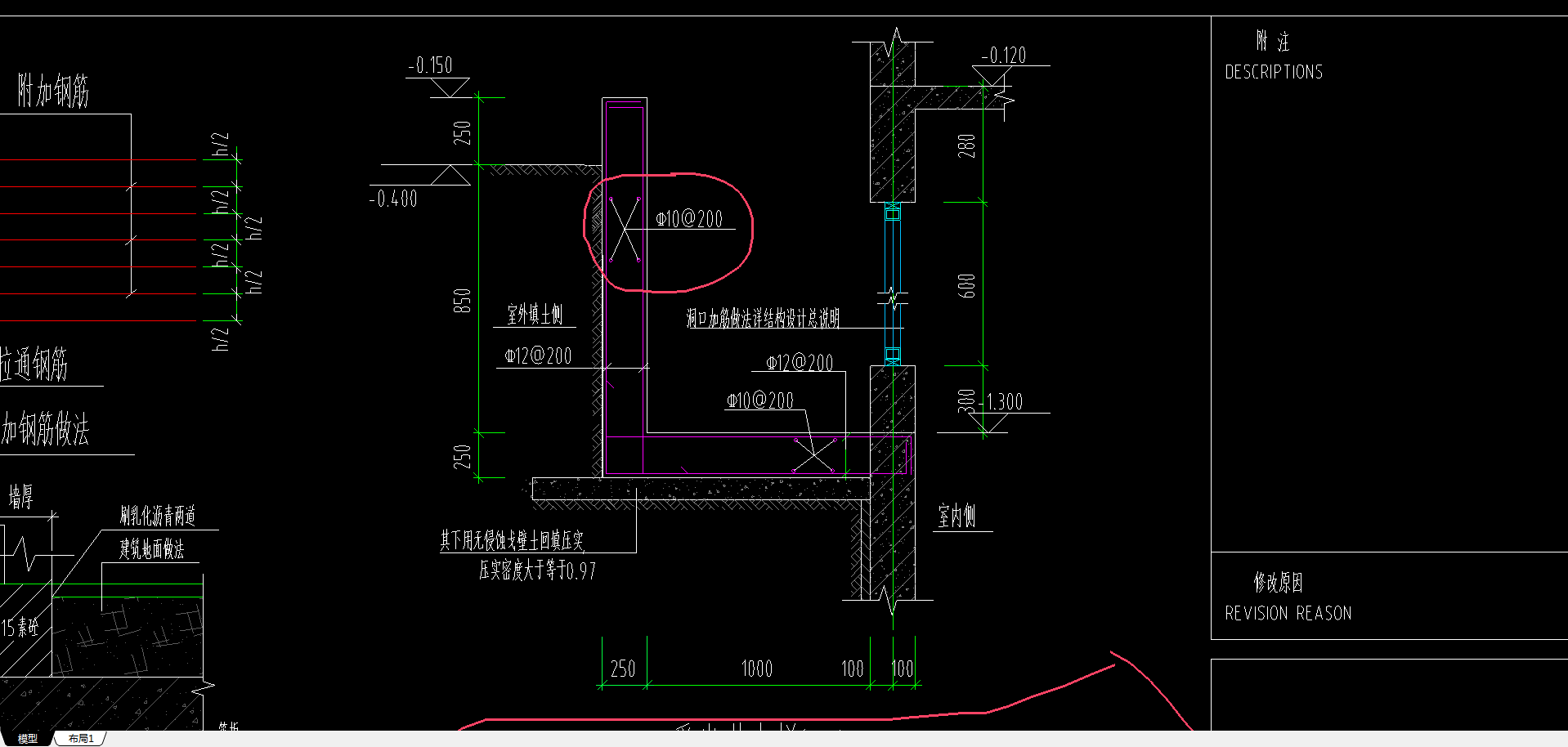1568x747 pixels.
Task: Click the 加钢筋做法 title text
Action: [x=45, y=428]
